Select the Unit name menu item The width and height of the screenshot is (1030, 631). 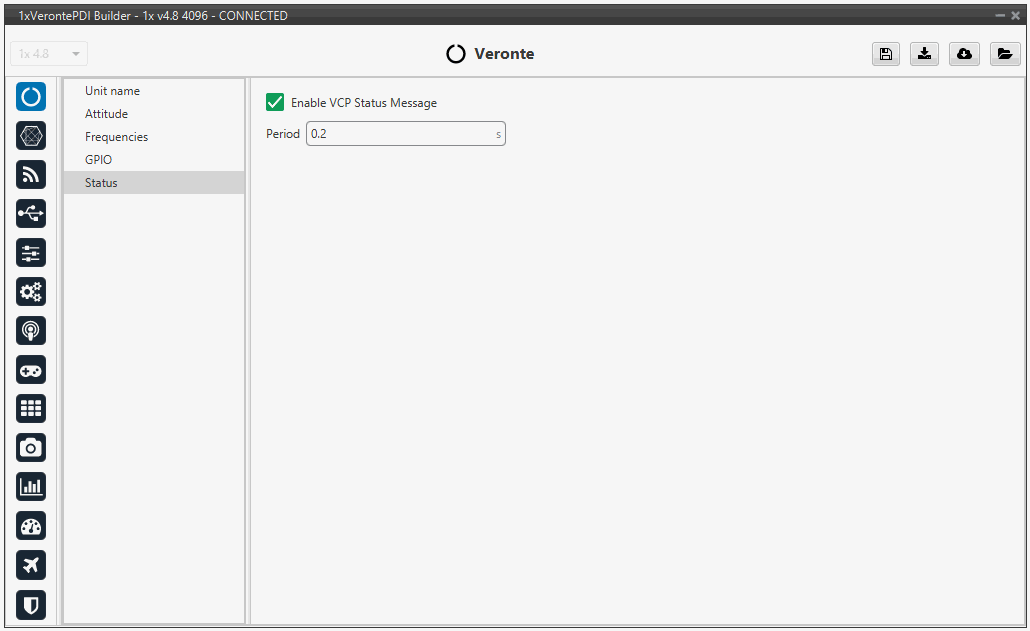click(x=112, y=91)
